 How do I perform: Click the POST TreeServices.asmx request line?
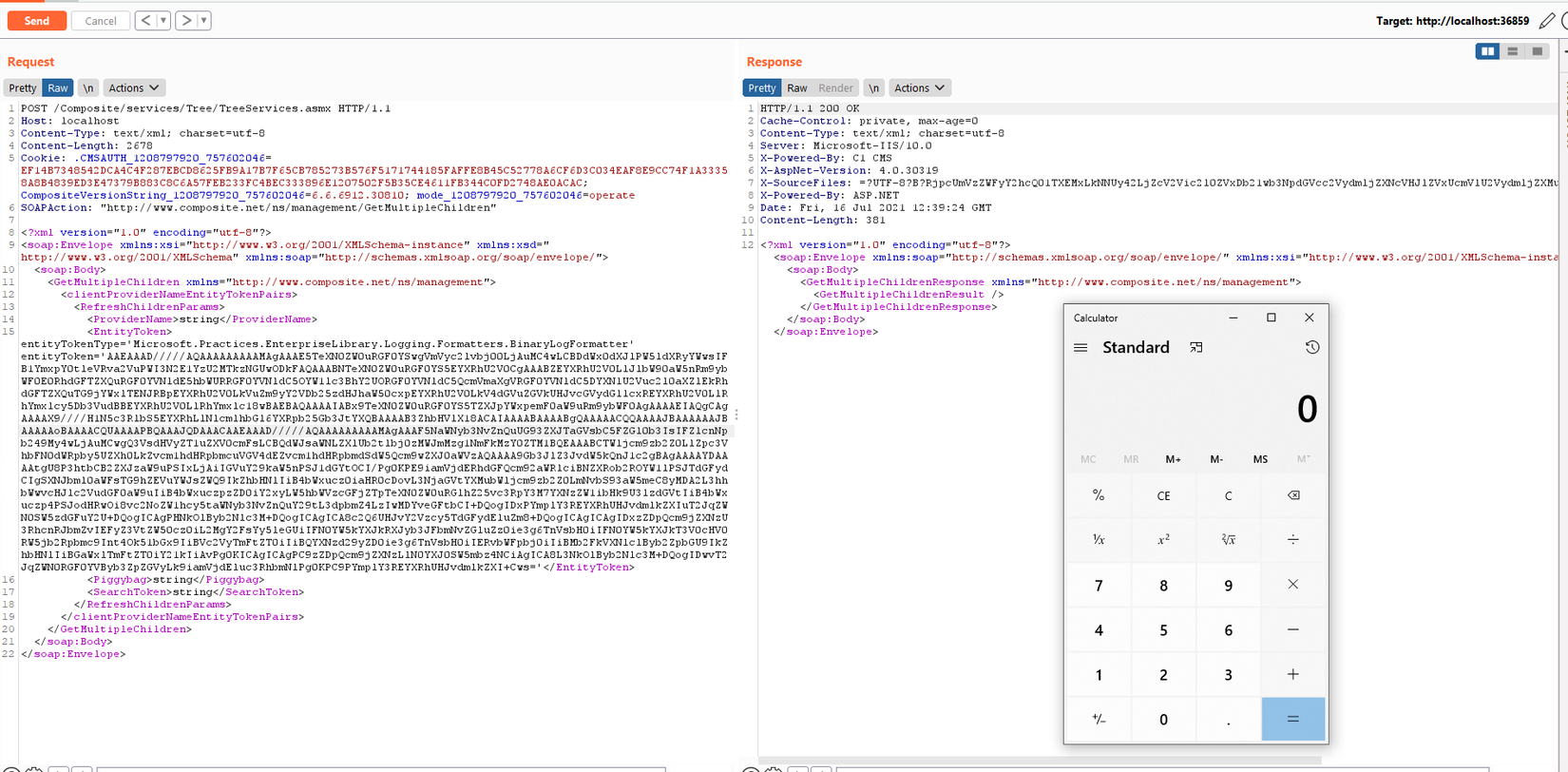pyautogui.click(x=206, y=108)
